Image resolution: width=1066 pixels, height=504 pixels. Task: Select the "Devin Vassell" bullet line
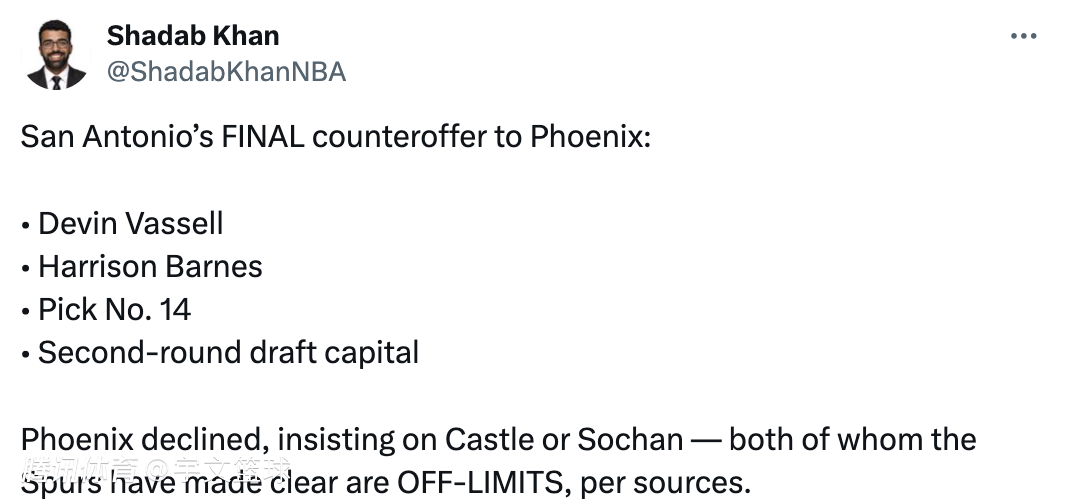[x=122, y=224]
